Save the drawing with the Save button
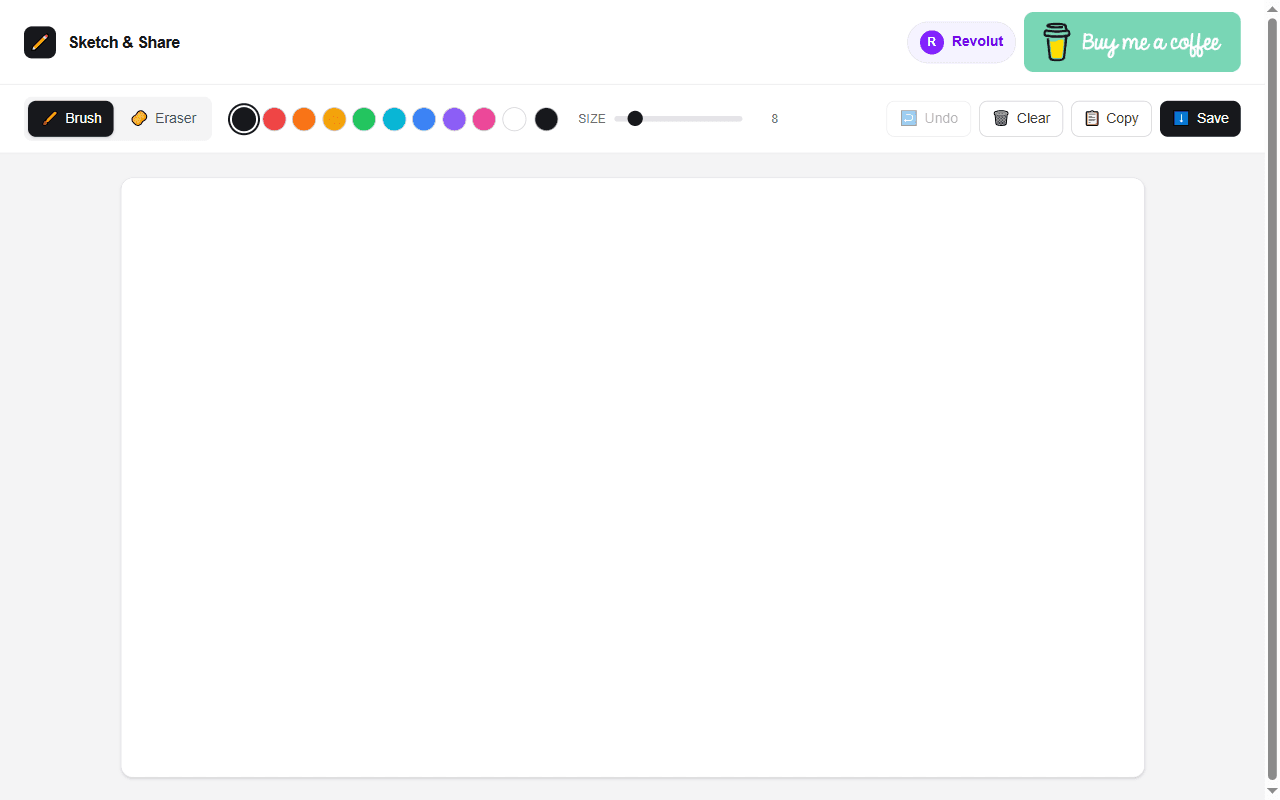1280x800 pixels. click(x=1200, y=118)
